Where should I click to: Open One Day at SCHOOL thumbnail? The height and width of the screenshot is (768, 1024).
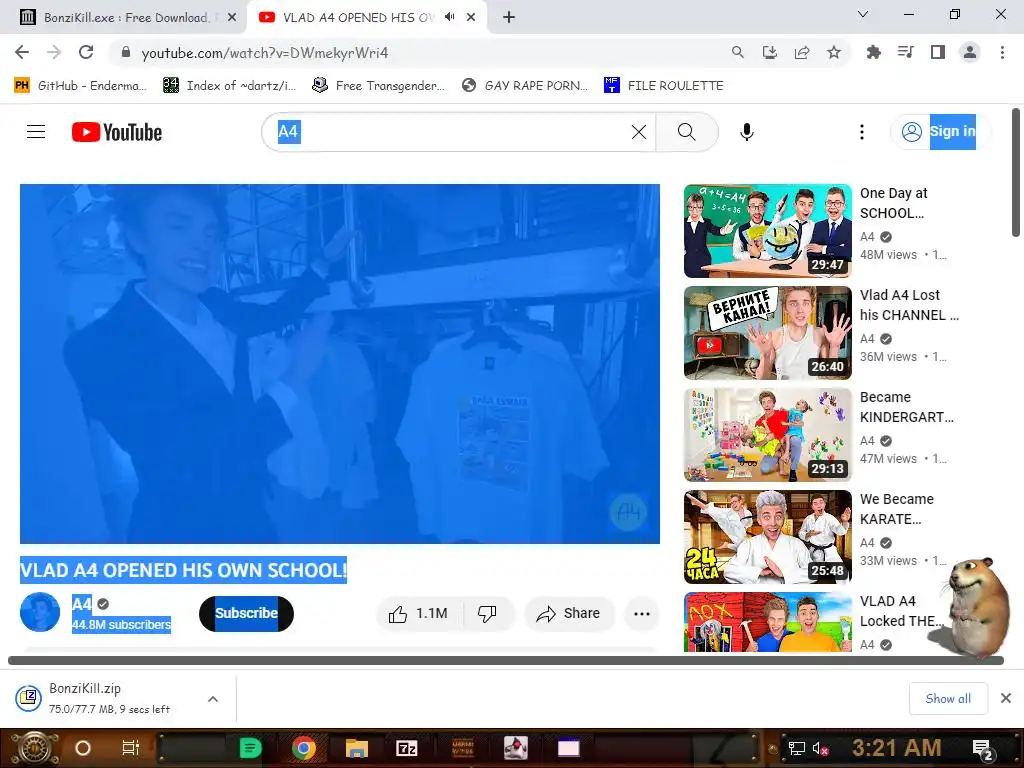click(767, 231)
